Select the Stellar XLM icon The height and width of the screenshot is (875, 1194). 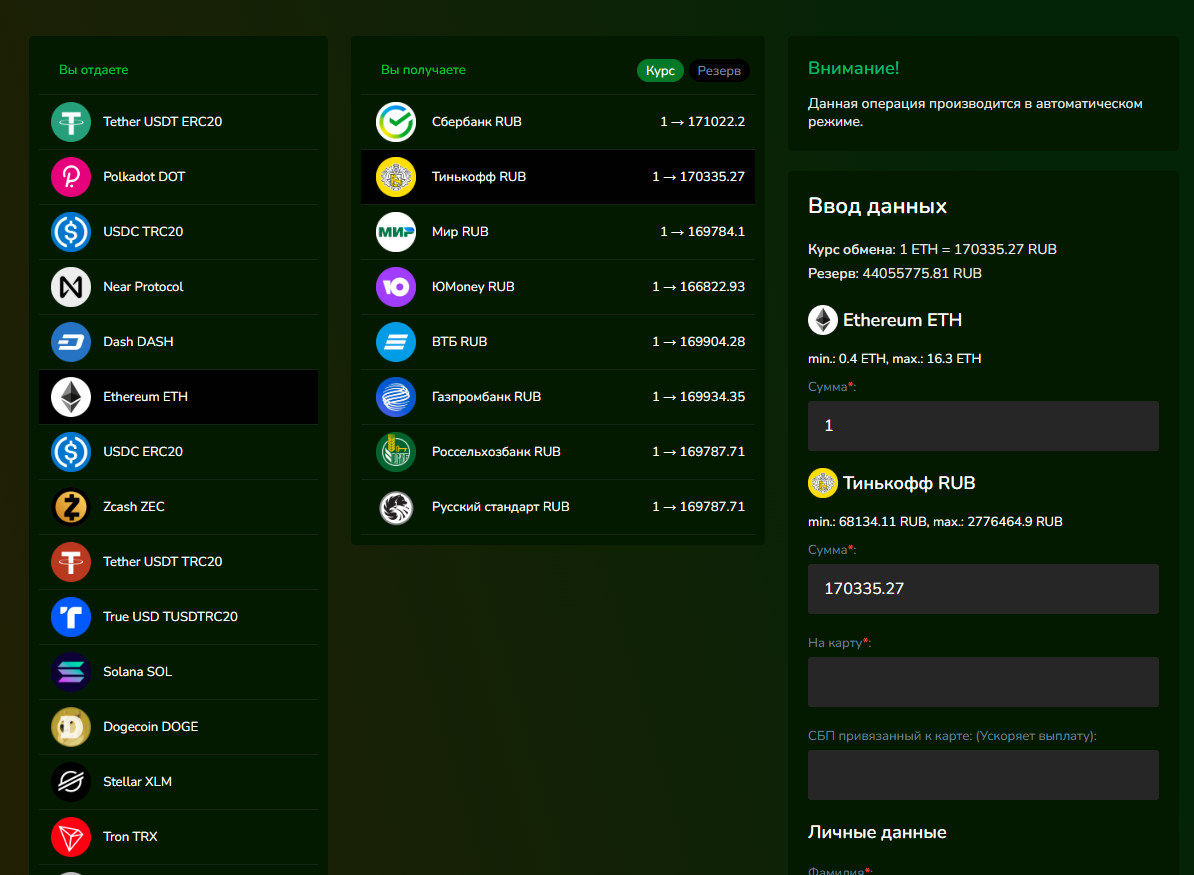(x=71, y=781)
